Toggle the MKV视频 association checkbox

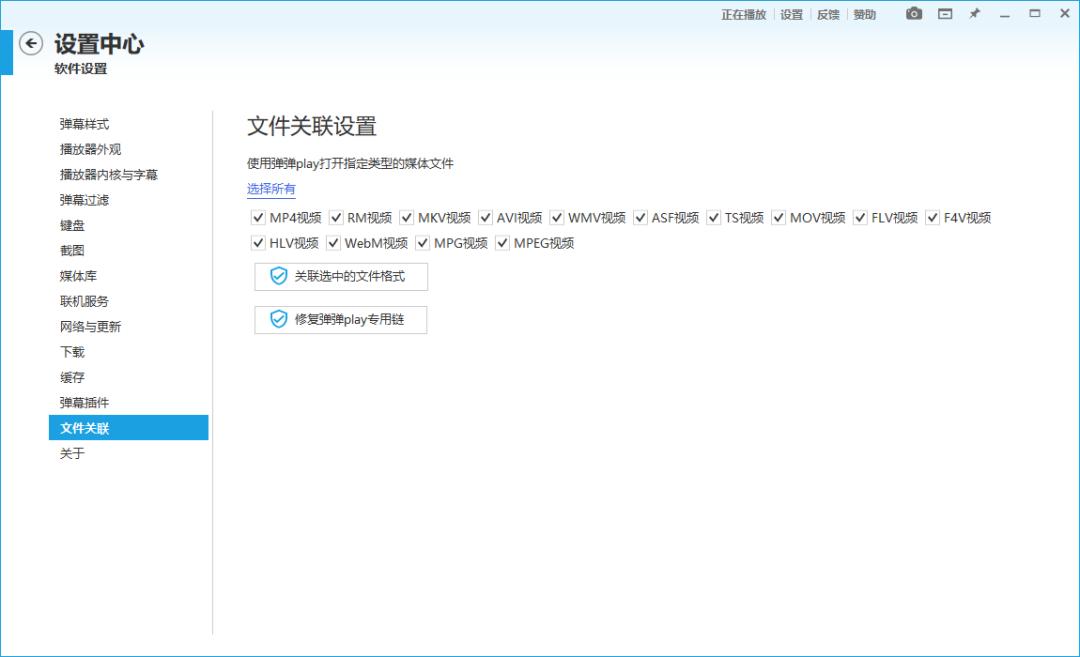click(x=405, y=216)
